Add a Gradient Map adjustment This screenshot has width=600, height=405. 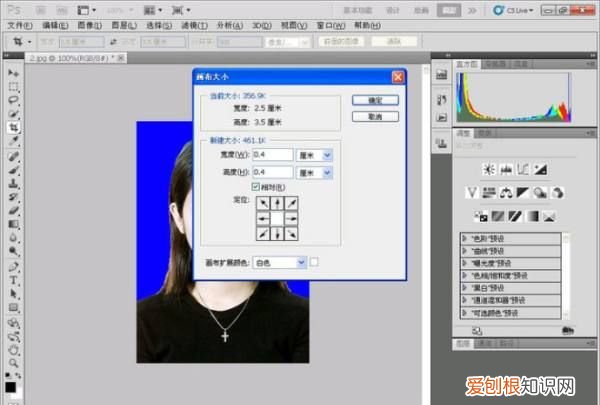click(x=532, y=217)
